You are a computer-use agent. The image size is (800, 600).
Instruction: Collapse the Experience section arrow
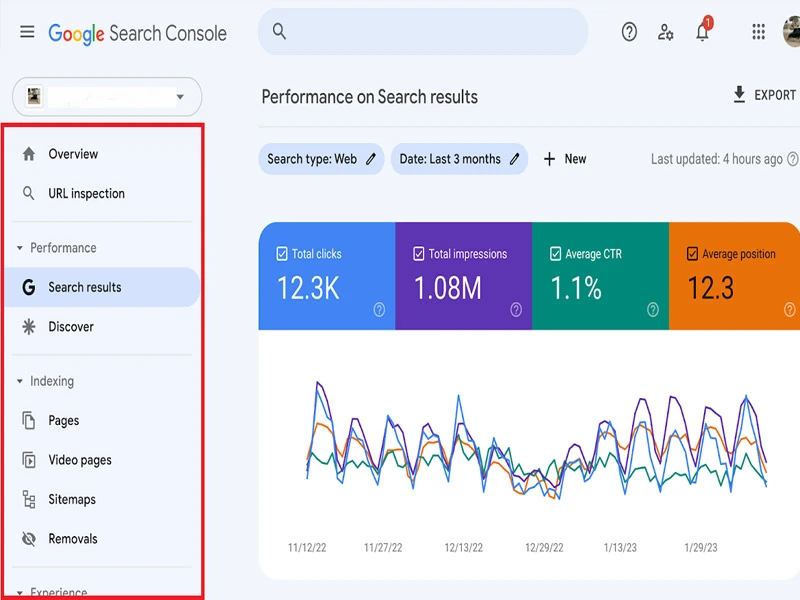click(x=19, y=593)
